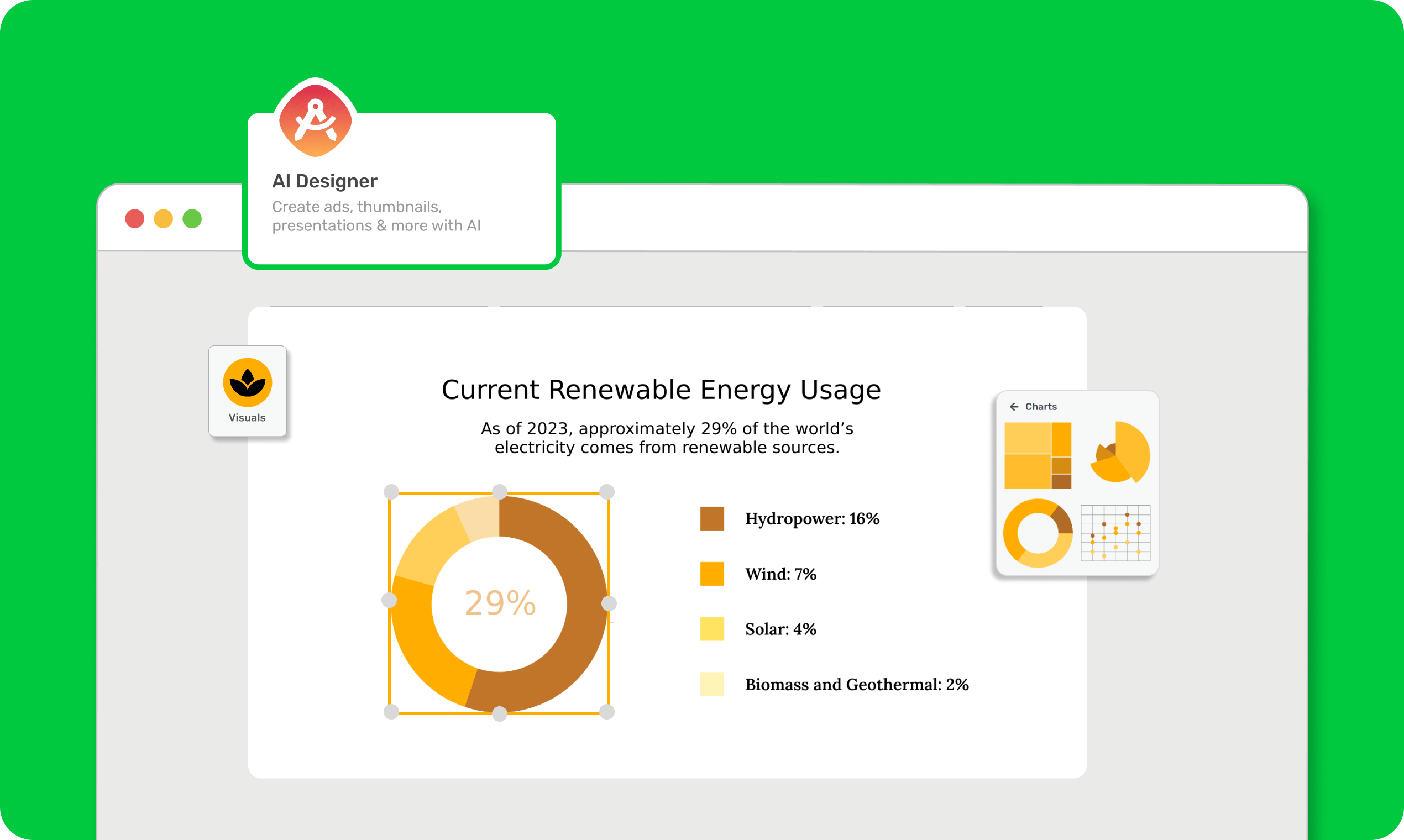Open the Visuals panel lotus icon
1404x840 pixels.
click(x=248, y=382)
